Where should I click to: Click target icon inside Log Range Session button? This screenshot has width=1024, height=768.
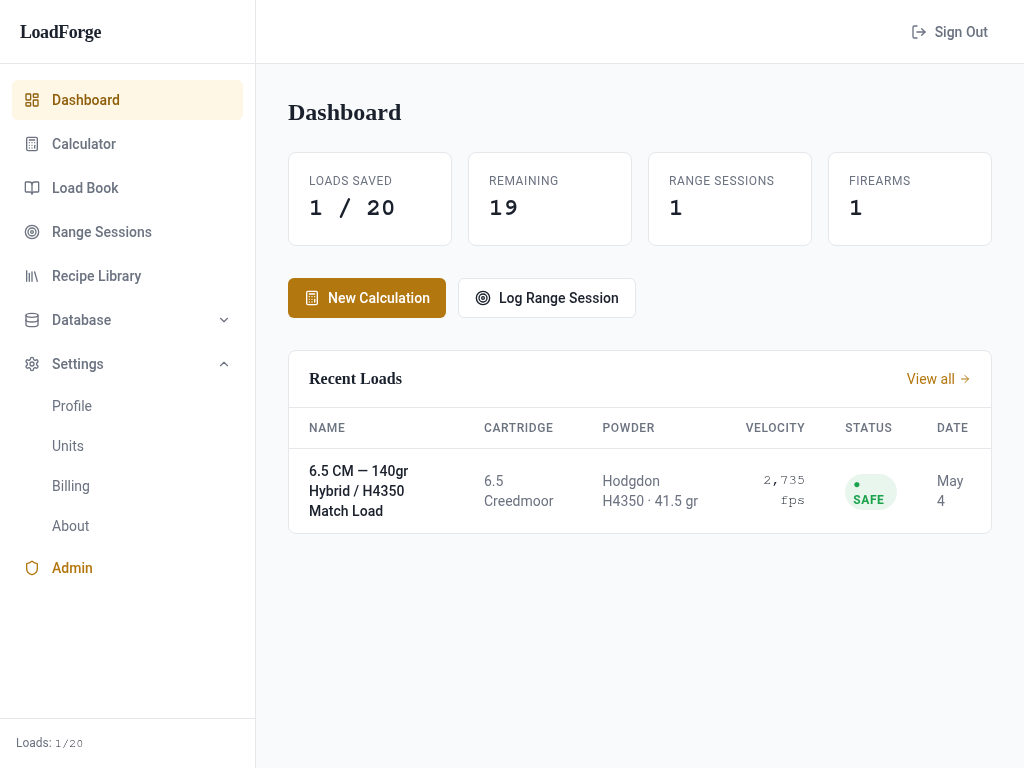[x=483, y=298]
